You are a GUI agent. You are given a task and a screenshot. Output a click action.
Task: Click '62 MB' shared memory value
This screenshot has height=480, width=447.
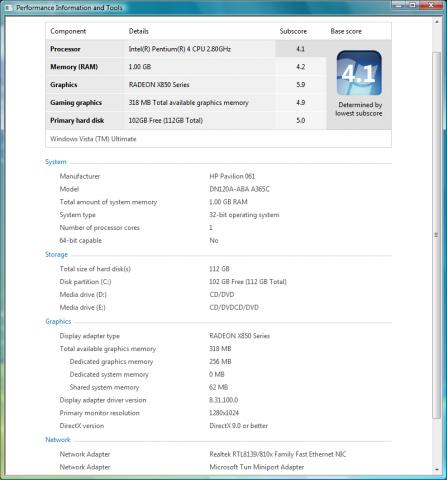tap(219, 387)
